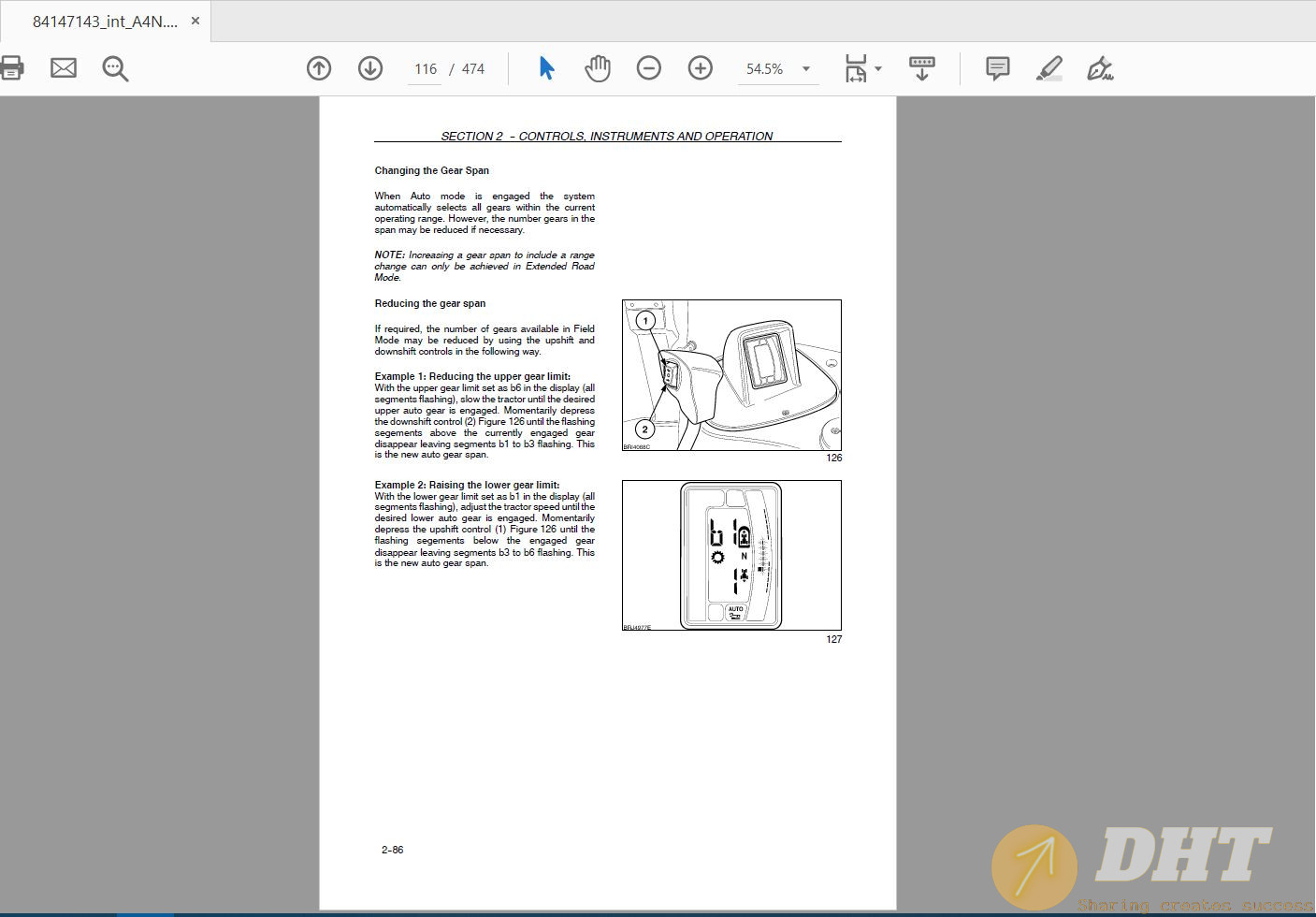Screen dimensions: 1316x917
Task: Activate the hand pan tool
Action: tap(598, 68)
